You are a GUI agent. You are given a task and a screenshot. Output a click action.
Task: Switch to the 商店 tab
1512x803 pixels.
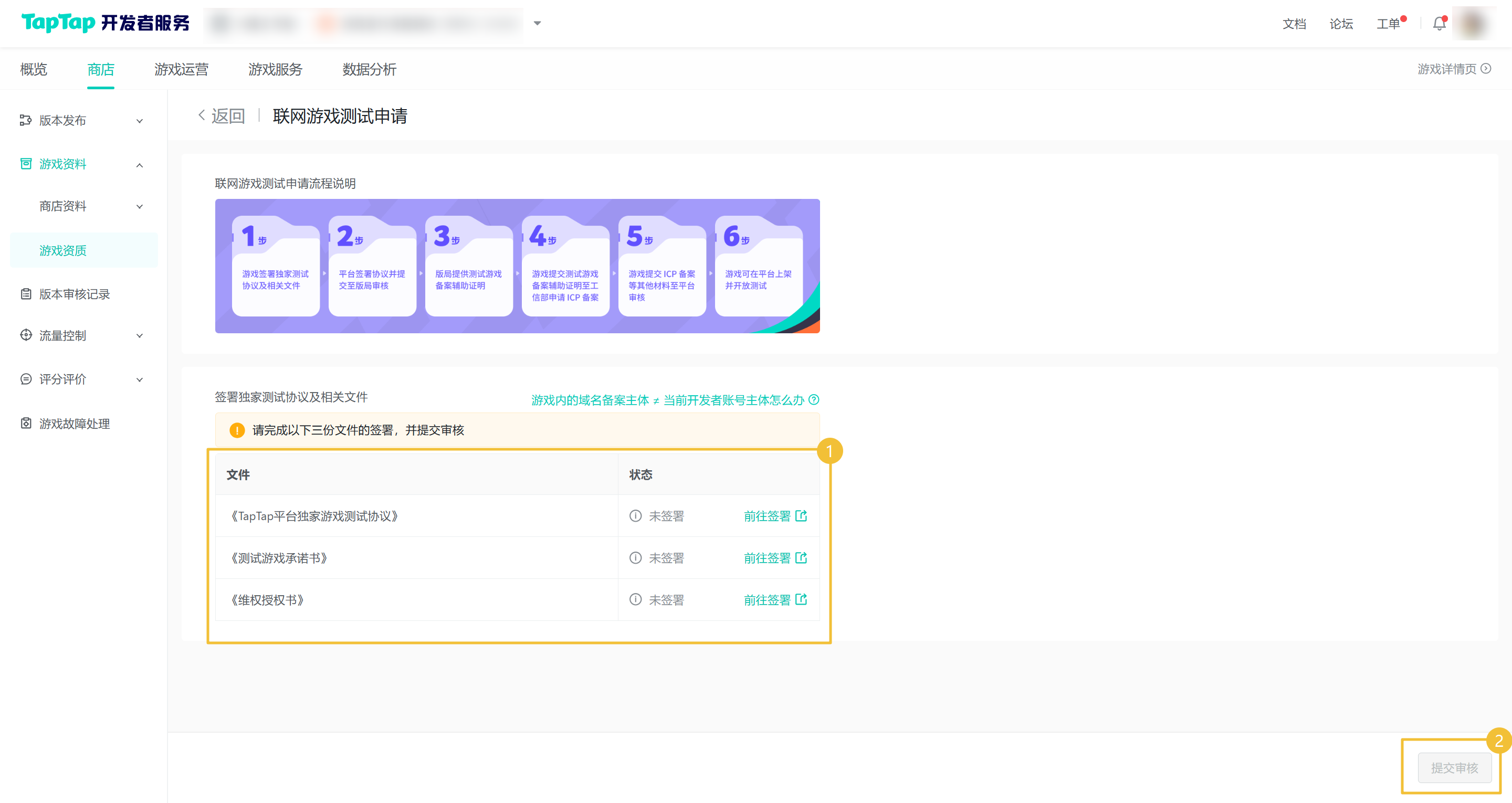click(x=101, y=69)
